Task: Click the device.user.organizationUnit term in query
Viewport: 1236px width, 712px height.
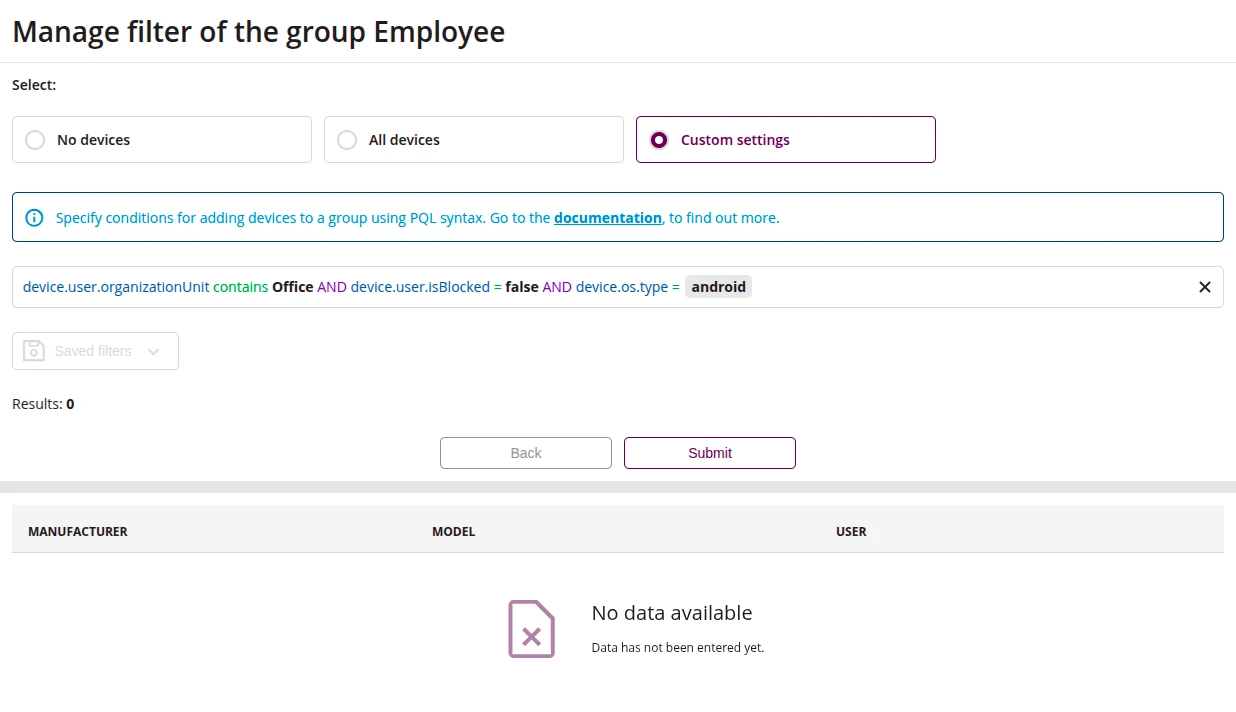Action: [x=116, y=287]
